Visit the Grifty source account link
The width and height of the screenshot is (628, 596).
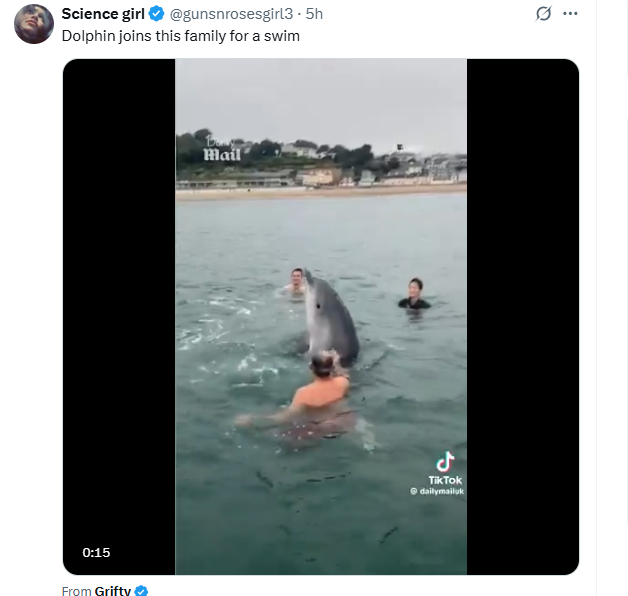(113, 590)
